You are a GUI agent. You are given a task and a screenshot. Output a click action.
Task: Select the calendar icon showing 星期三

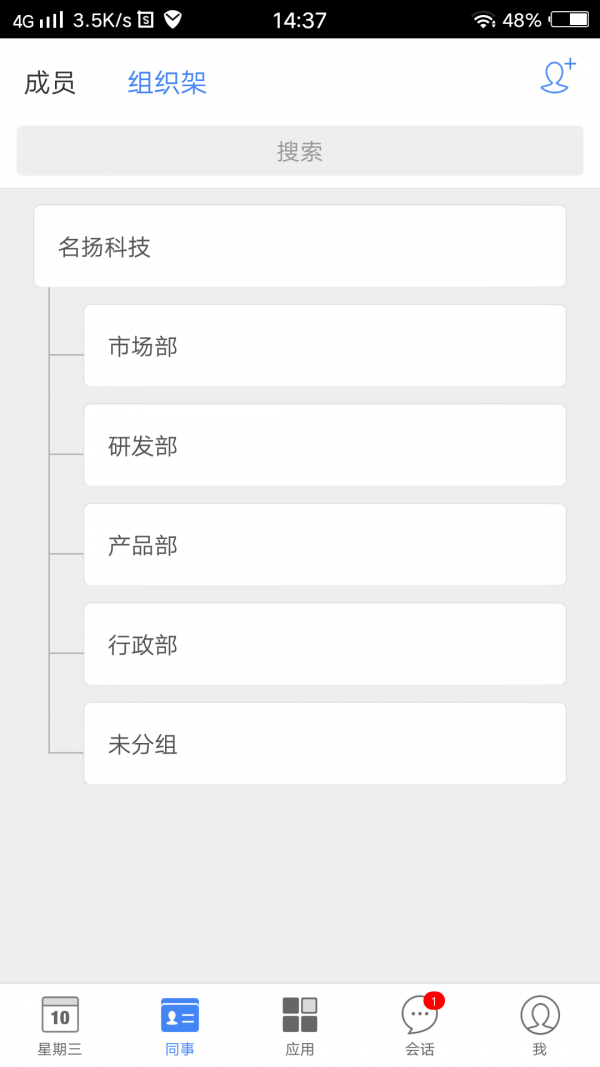(59, 1015)
